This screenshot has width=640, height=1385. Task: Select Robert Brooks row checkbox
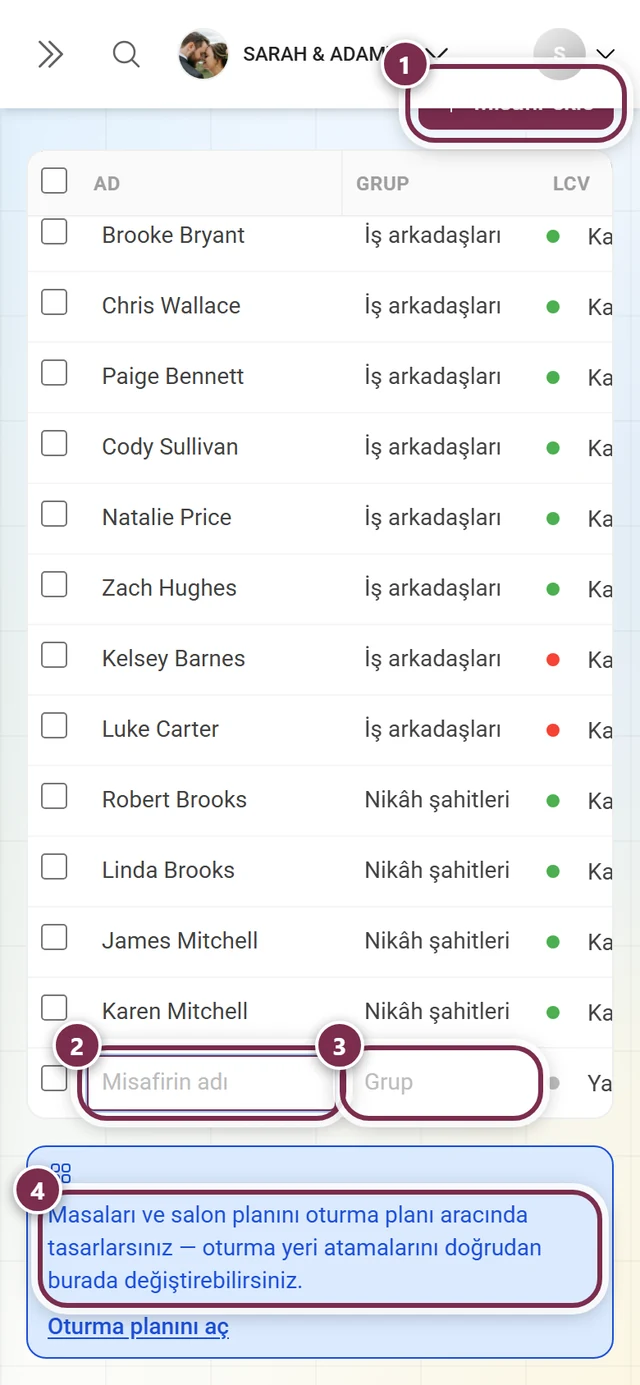(x=54, y=796)
